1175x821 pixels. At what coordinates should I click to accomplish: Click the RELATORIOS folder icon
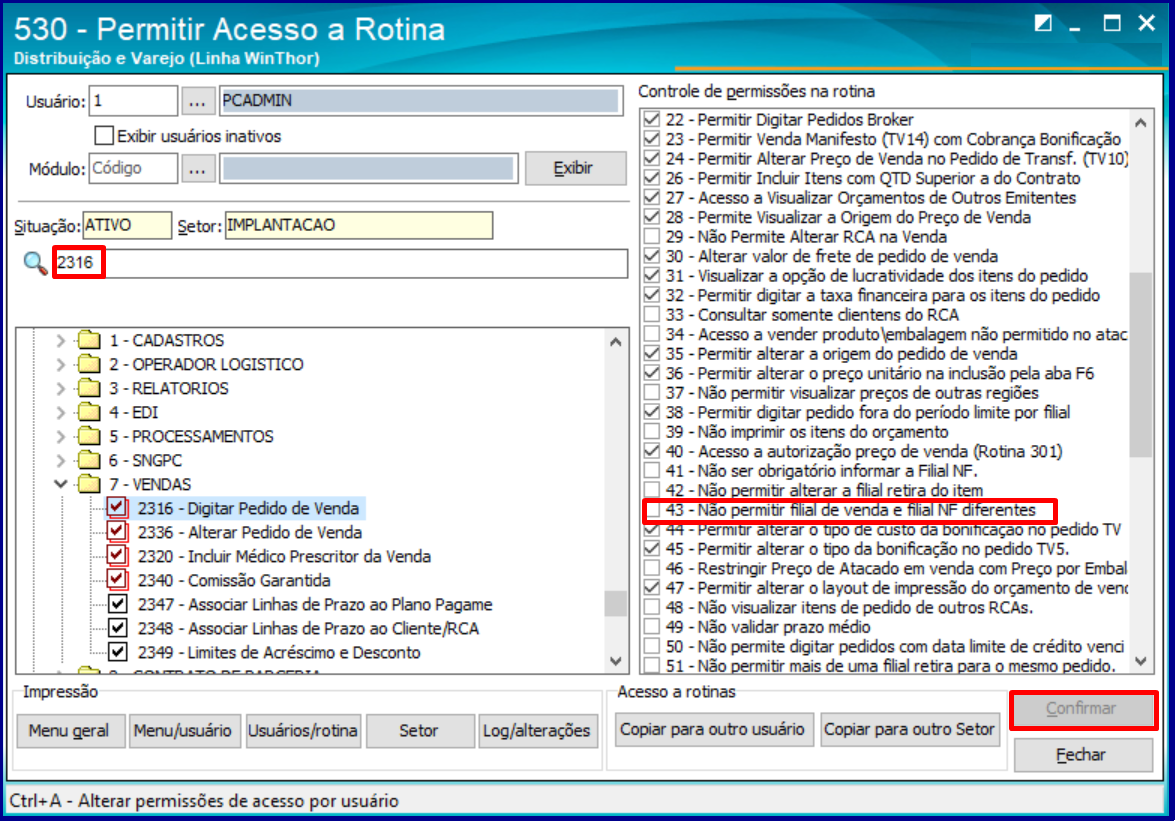(89, 388)
